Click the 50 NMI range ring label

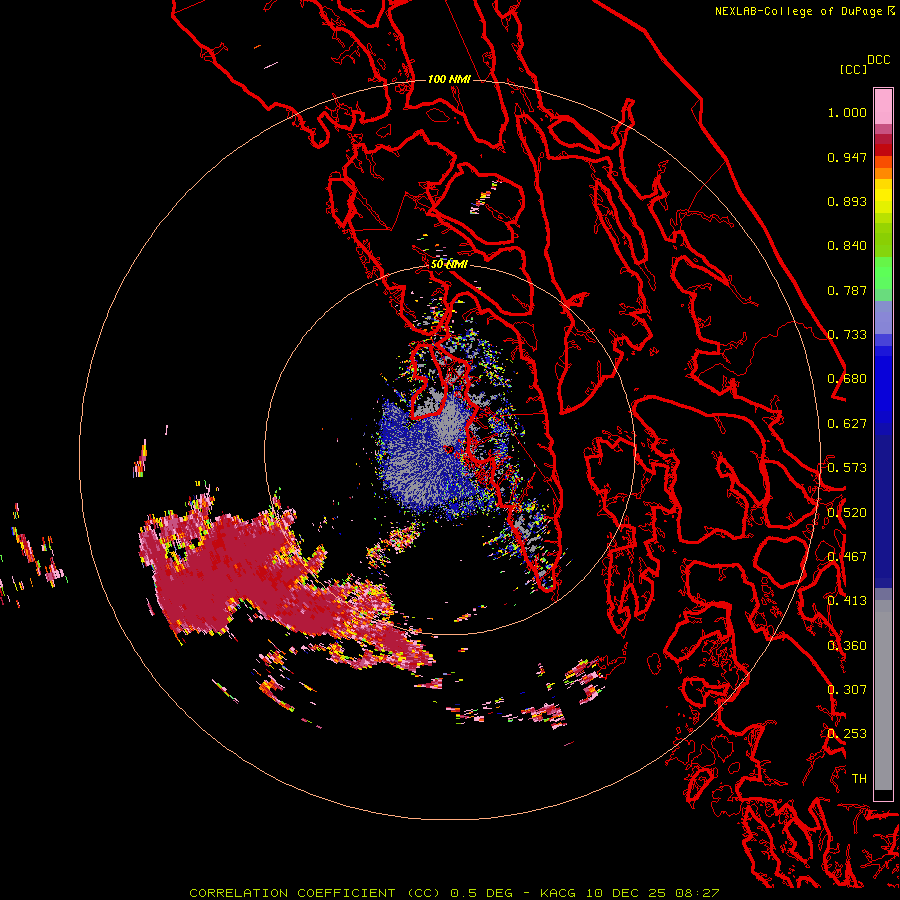(x=449, y=265)
